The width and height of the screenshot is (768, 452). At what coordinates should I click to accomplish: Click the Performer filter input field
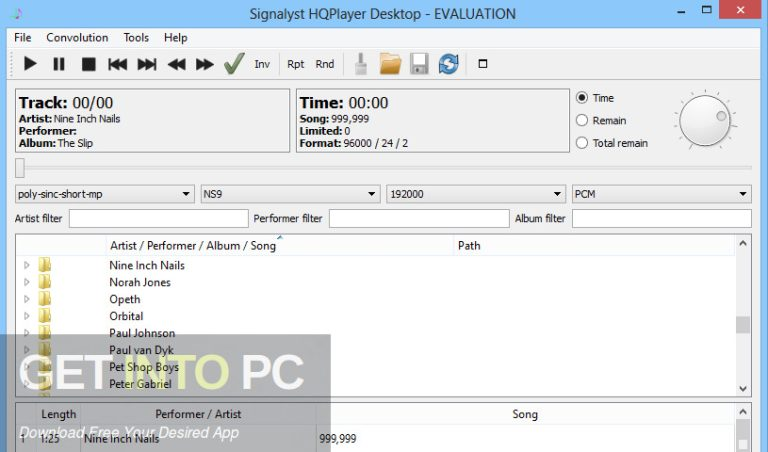pos(419,218)
